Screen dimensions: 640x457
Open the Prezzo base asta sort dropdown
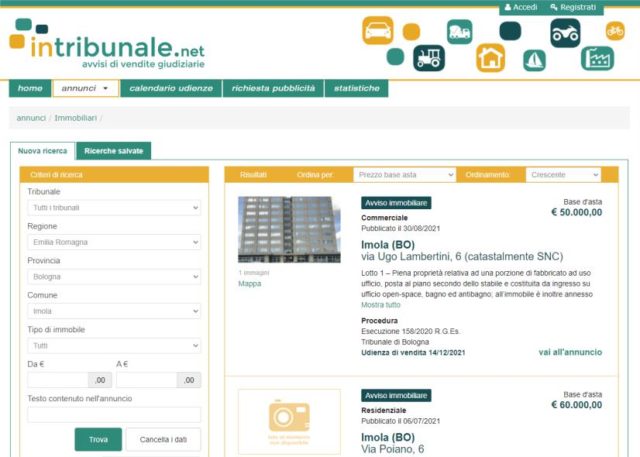(x=404, y=175)
